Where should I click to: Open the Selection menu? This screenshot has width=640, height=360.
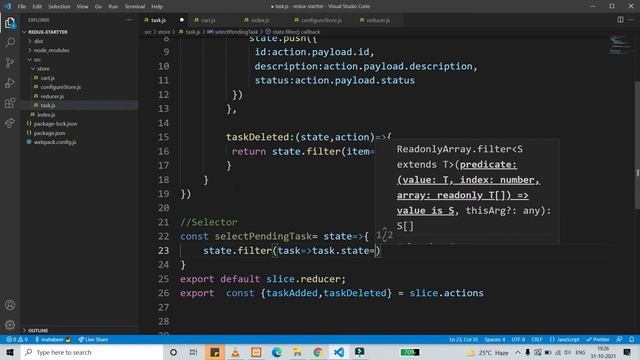click(x=59, y=7)
